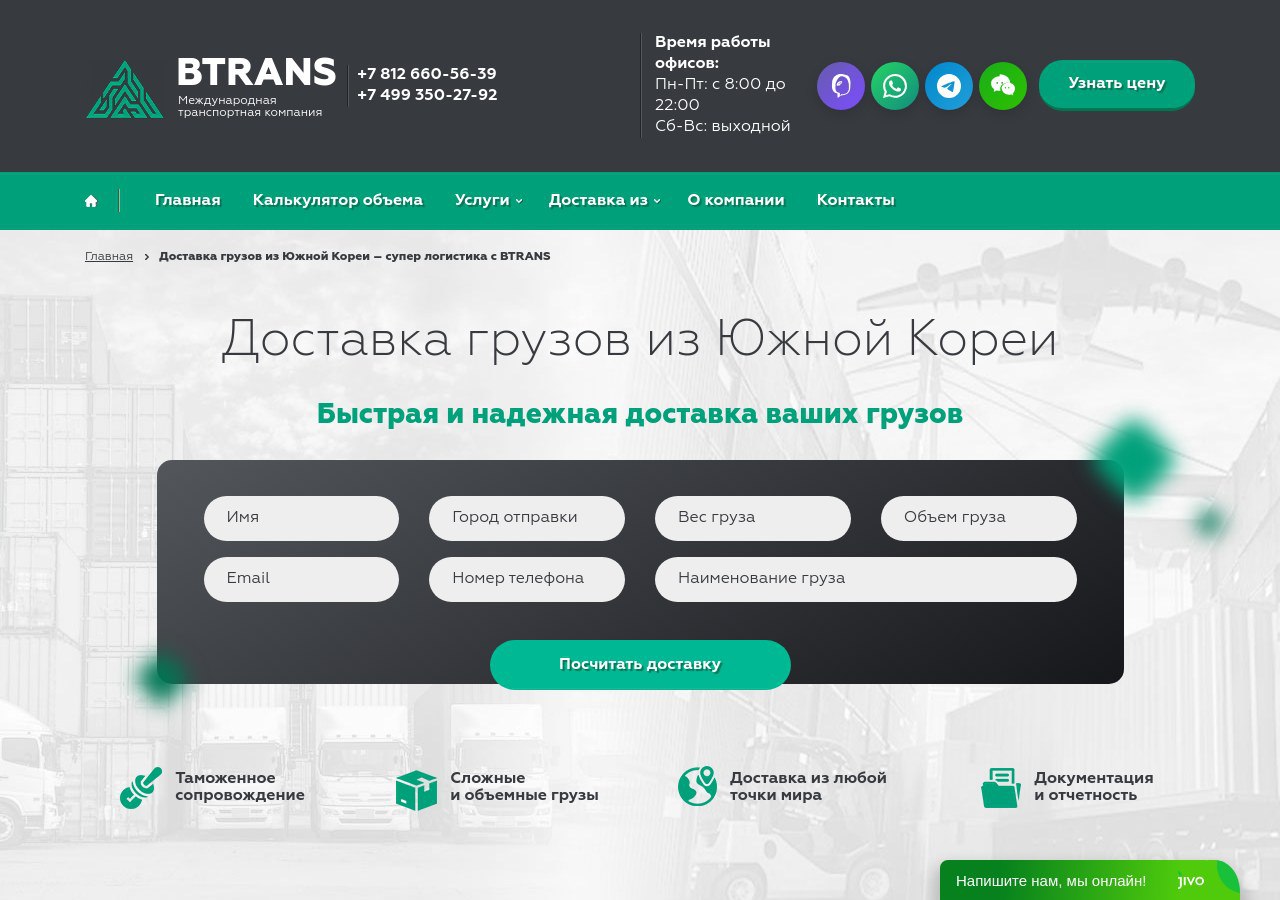This screenshot has width=1280, height=900.
Task: Contact via the WhatsApp icon
Action: click(894, 86)
